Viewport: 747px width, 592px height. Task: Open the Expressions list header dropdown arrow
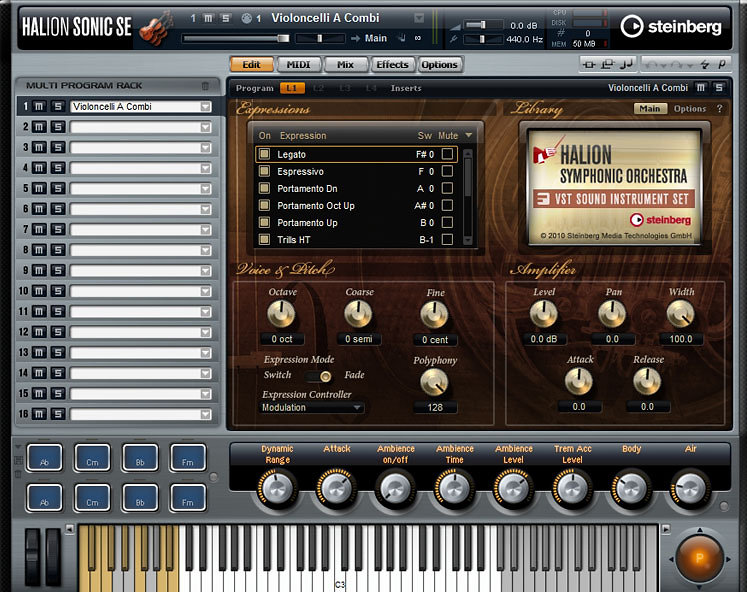point(469,135)
